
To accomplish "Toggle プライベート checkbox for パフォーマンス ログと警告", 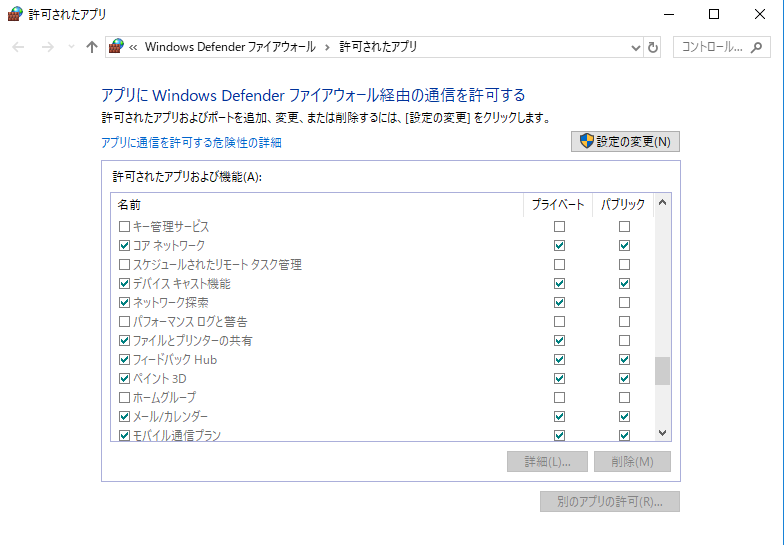I will (x=560, y=322).
